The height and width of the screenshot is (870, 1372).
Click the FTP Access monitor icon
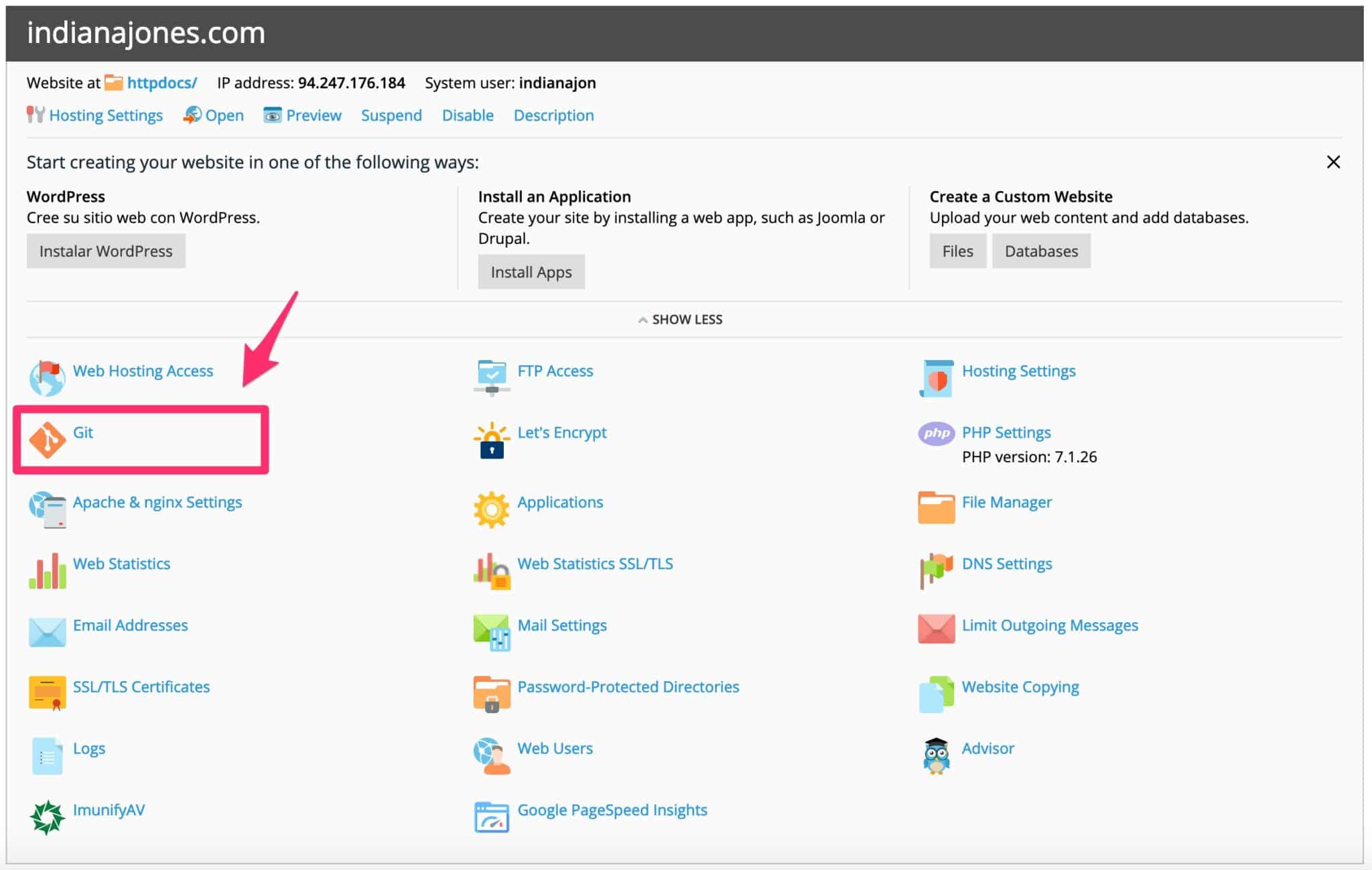click(x=492, y=378)
